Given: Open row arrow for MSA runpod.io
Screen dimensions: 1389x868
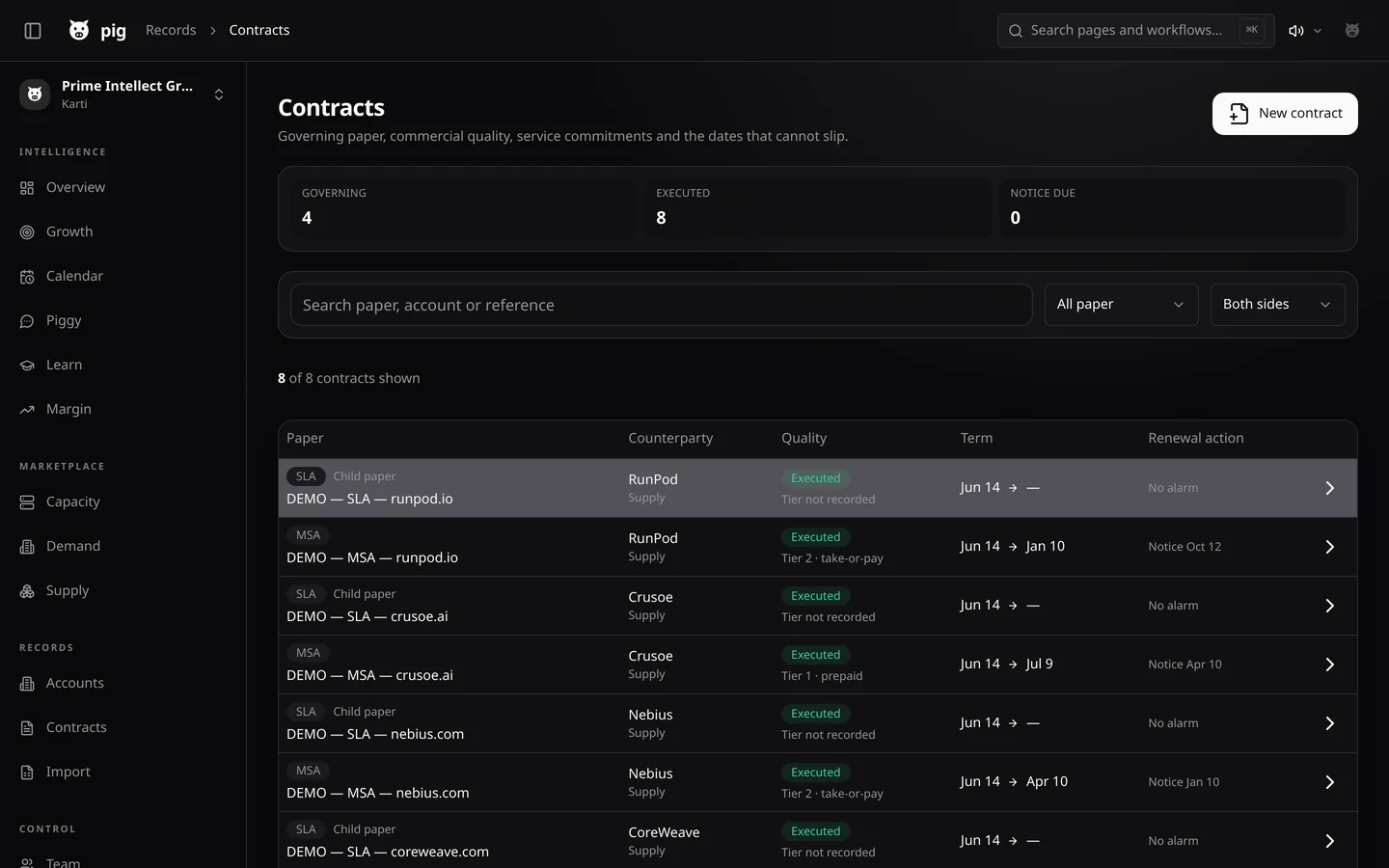Looking at the screenshot, I should coord(1329,547).
